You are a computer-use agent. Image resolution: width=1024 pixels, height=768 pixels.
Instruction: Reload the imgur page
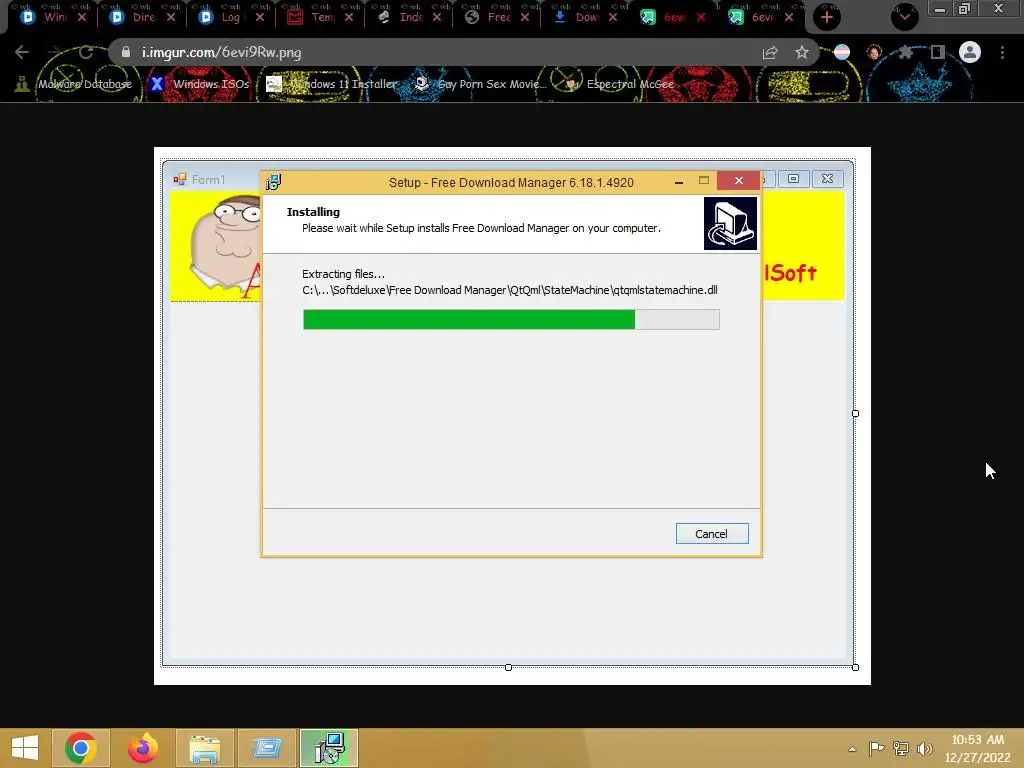click(86, 52)
